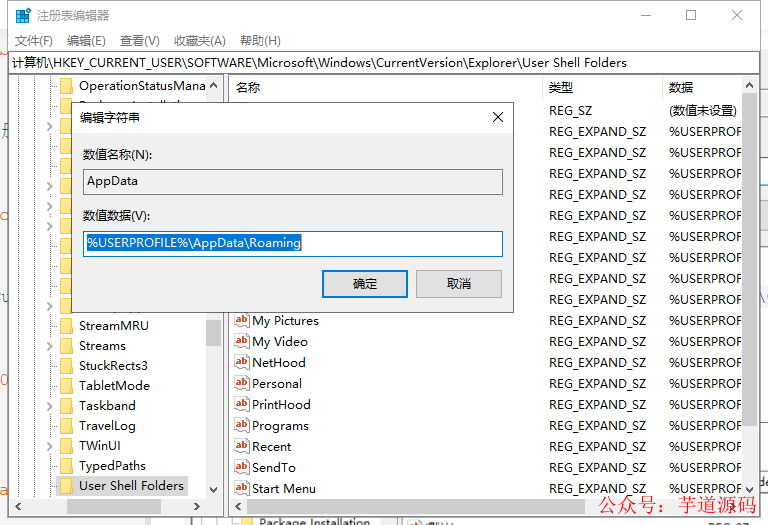The width and height of the screenshot is (768, 525).
Task: Click REG_SZ type cell in first row
Action: click(x=570, y=111)
